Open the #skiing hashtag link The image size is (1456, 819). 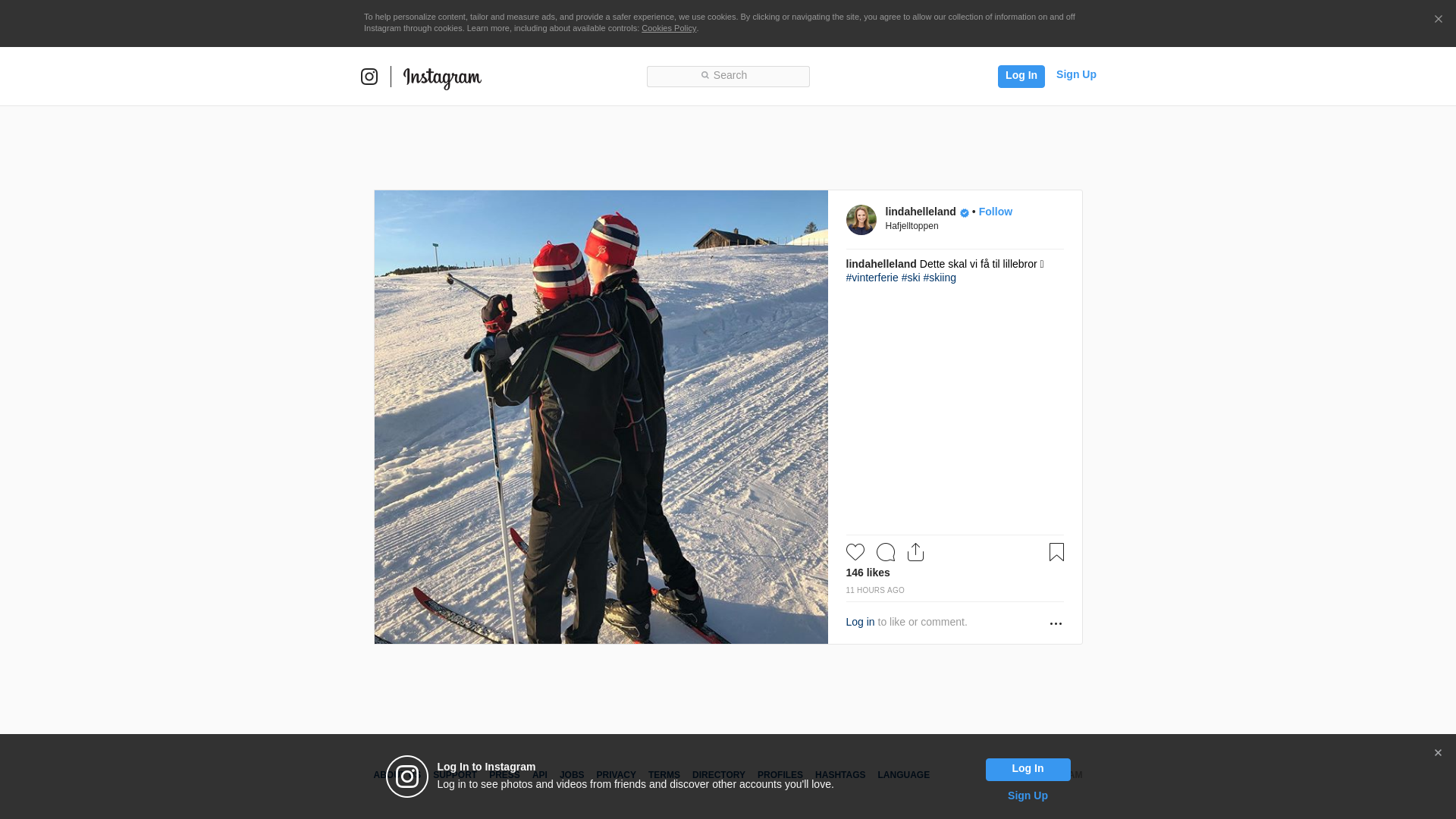(x=940, y=278)
